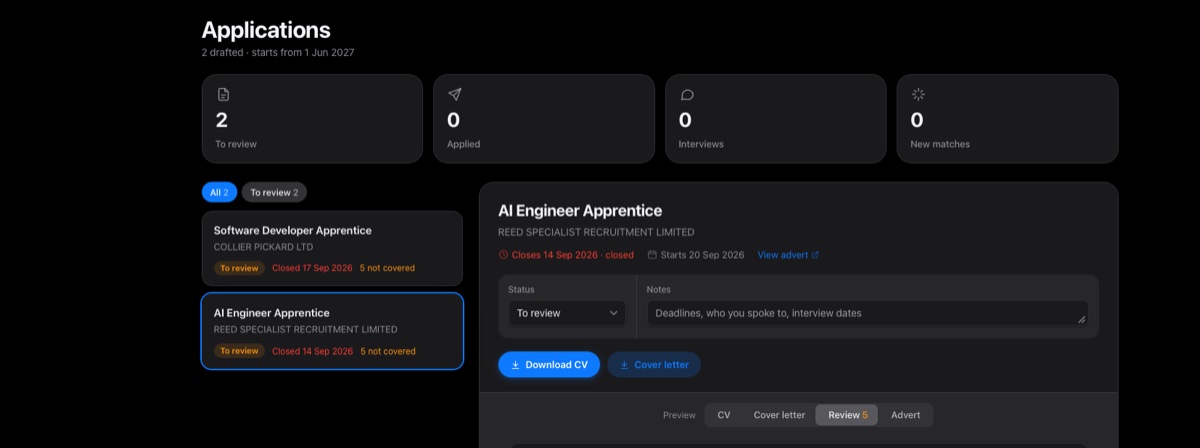Click the Closed 17 Sep 2026 text
The image size is (1200, 448).
pos(312,268)
